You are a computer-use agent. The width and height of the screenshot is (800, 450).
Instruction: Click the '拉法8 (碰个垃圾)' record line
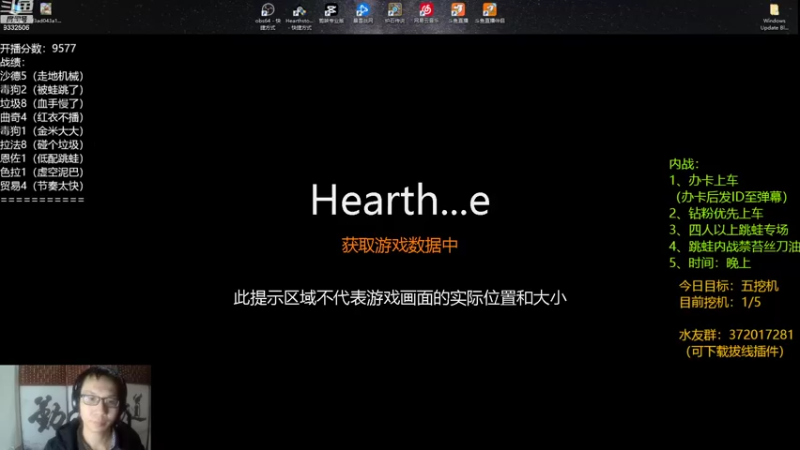click(x=42, y=145)
